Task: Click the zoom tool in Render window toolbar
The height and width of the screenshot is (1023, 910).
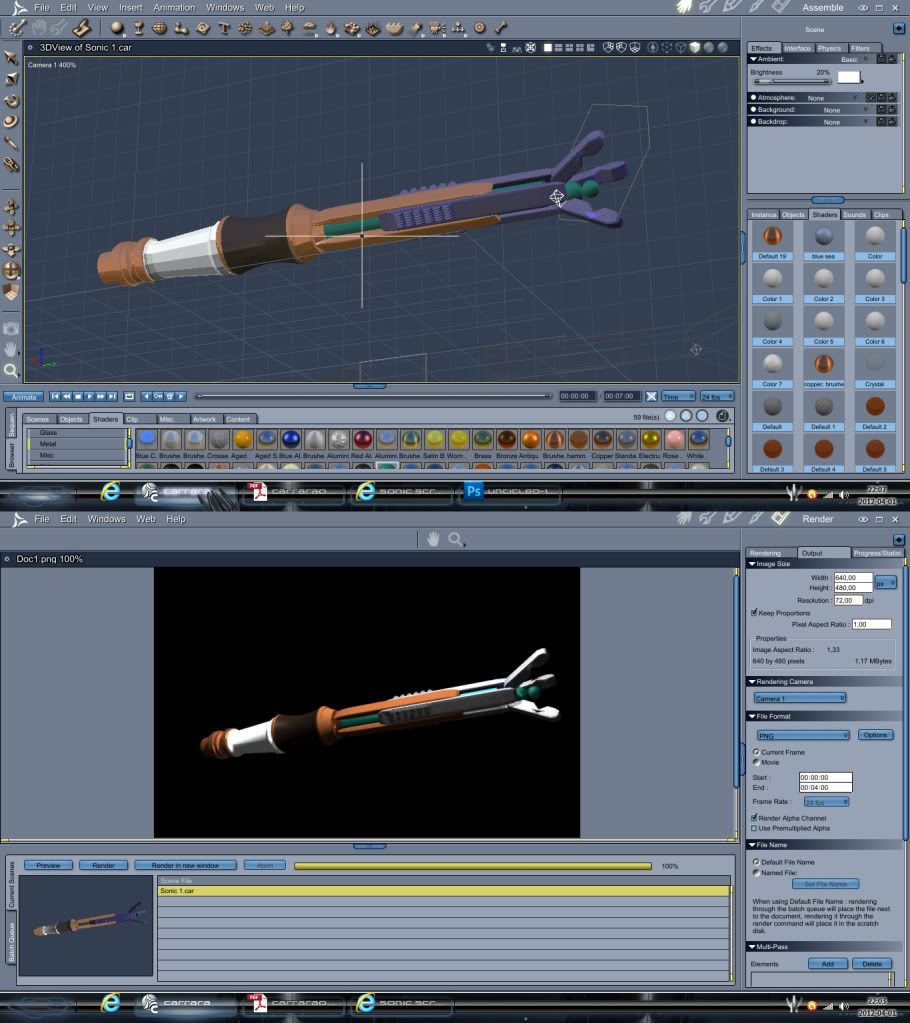Action: click(455, 539)
